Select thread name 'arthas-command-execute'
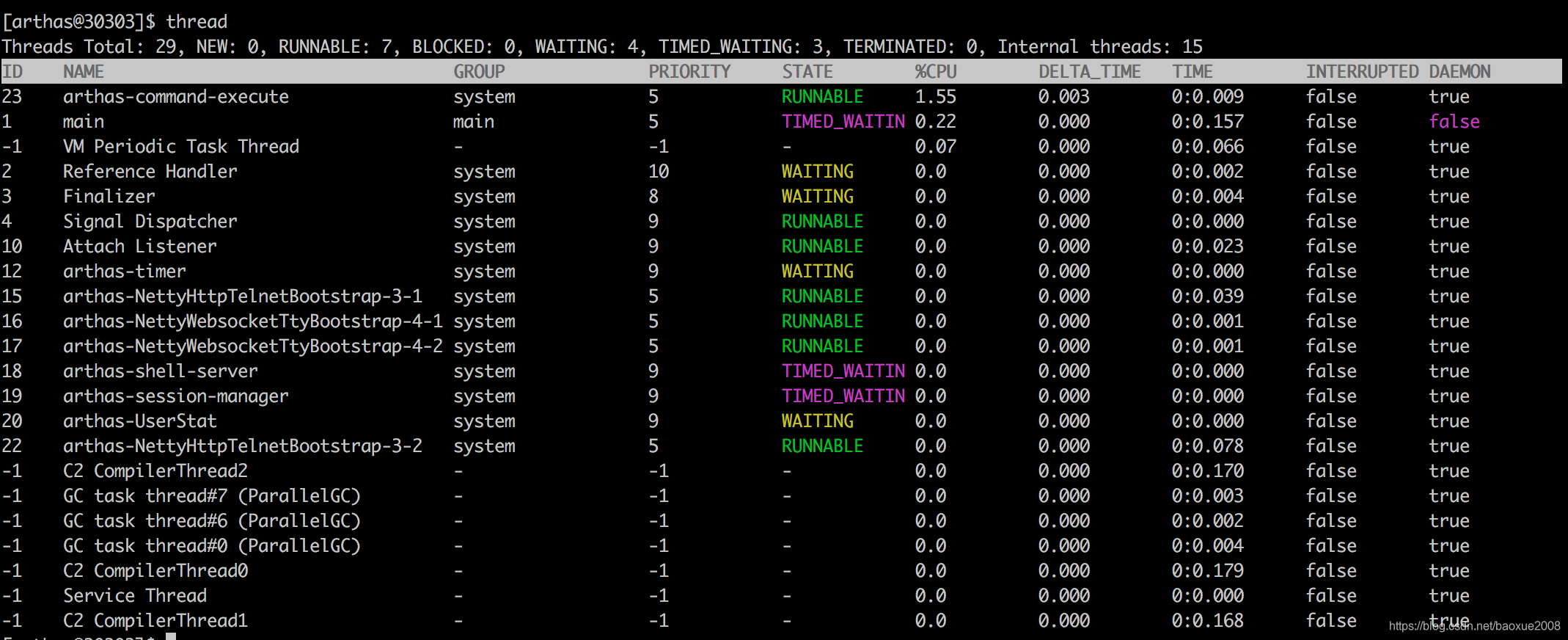This screenshot has width=1568, height=640. tap(176, 96)
